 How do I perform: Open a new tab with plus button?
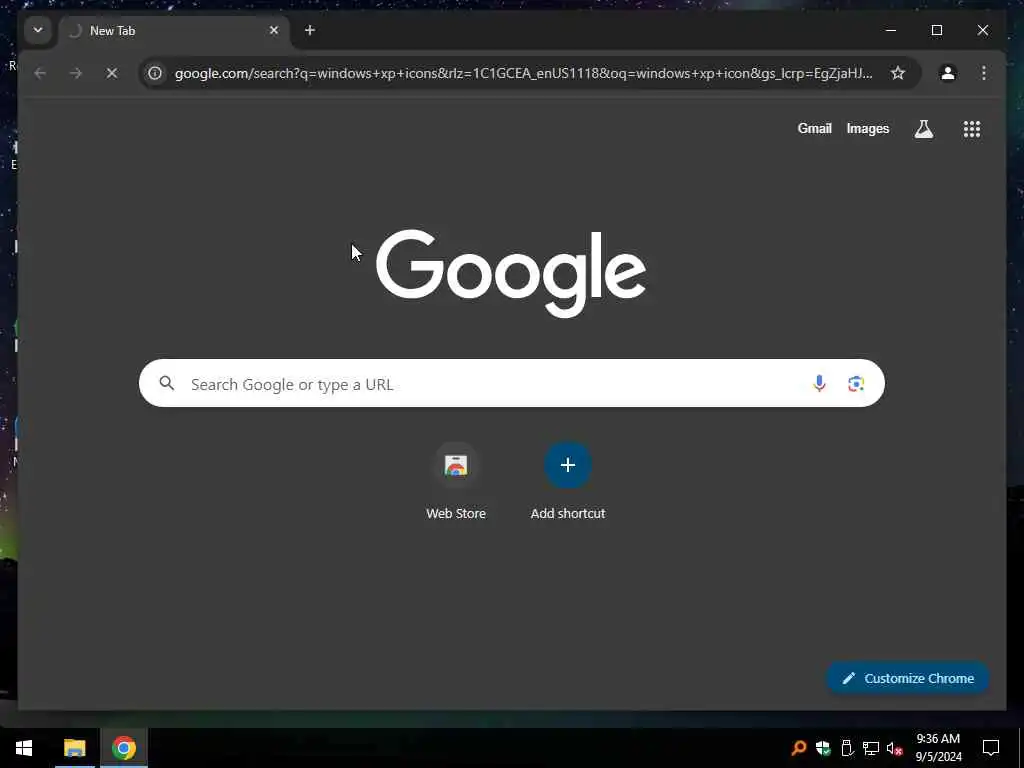point(310,30)
